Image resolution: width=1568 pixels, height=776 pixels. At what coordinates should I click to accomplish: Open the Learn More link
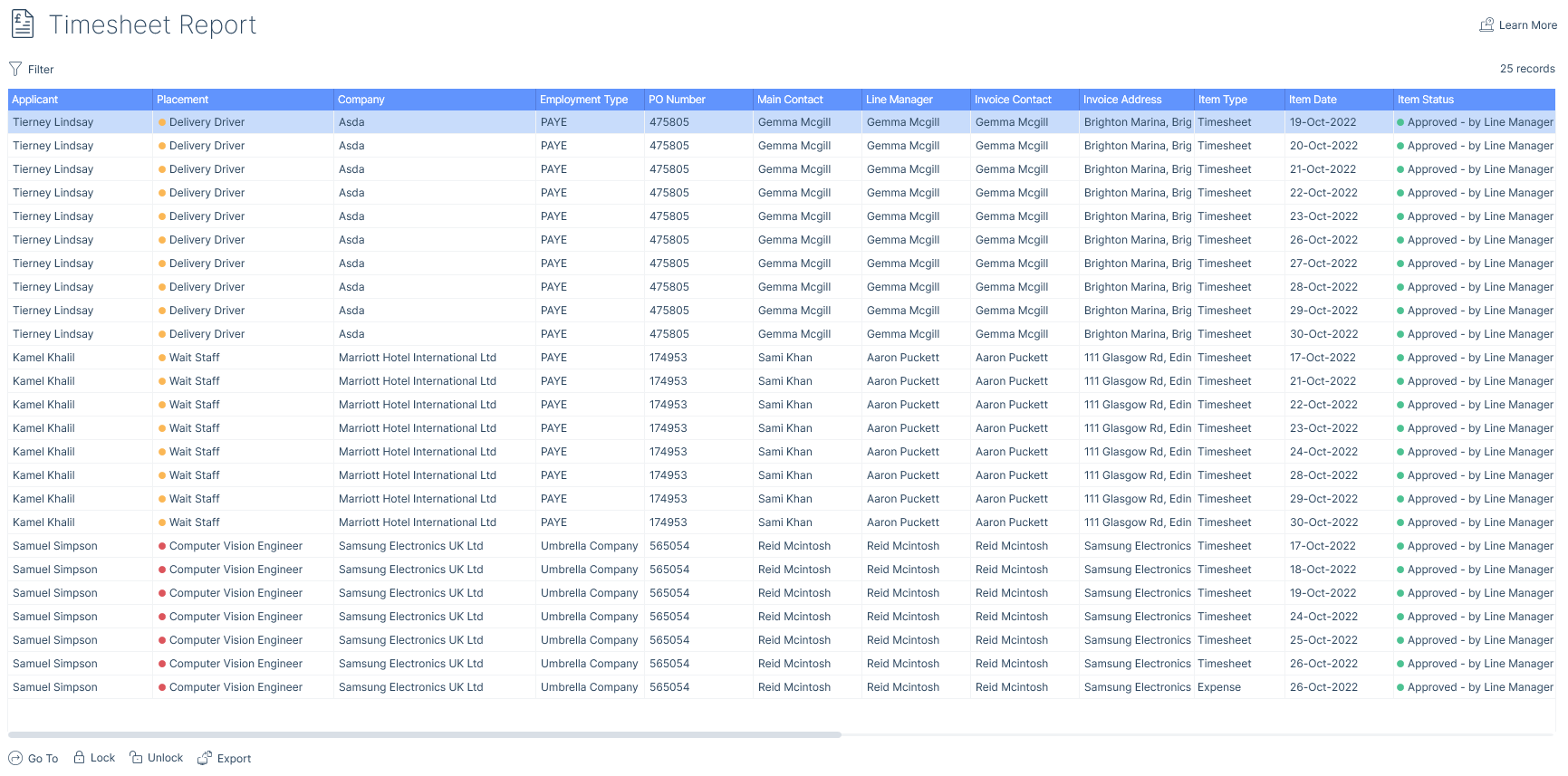coord(1527,25)
